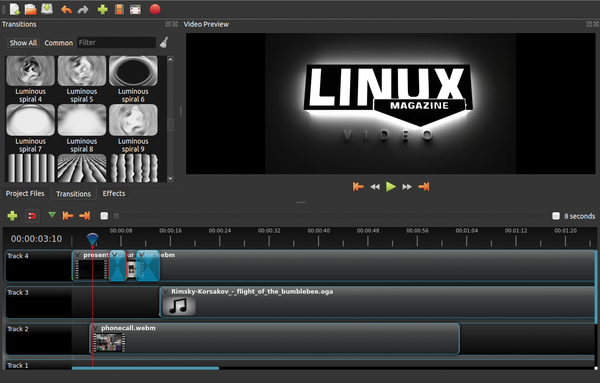Open menu arrow of phonecall.webm clip
This screenshot has height=383, width=600.
95,328
